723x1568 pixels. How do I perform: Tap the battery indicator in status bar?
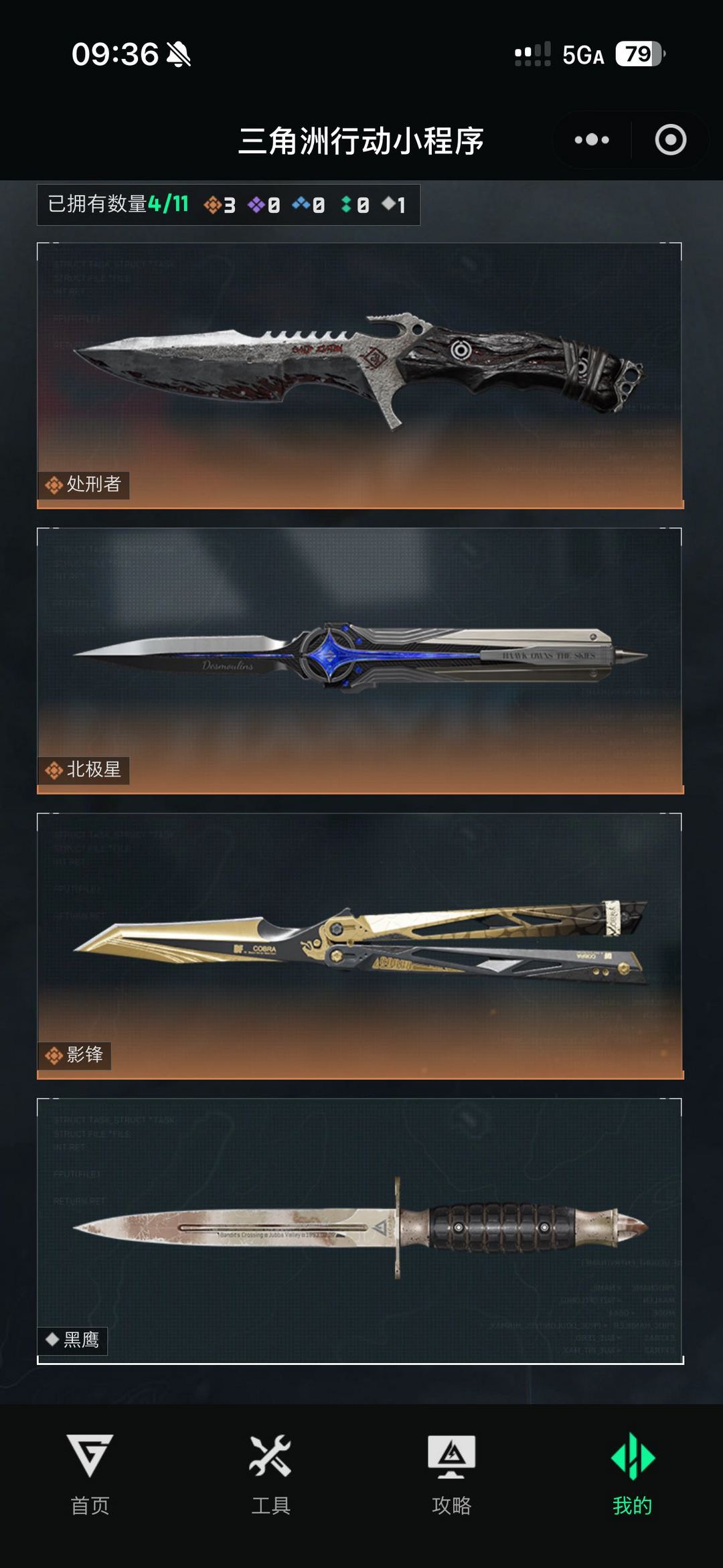point(641,54)
